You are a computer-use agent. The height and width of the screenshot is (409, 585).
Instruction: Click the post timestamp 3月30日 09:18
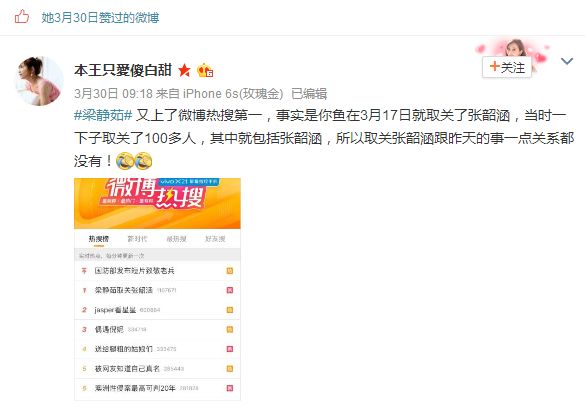click(x=113, y=93)
